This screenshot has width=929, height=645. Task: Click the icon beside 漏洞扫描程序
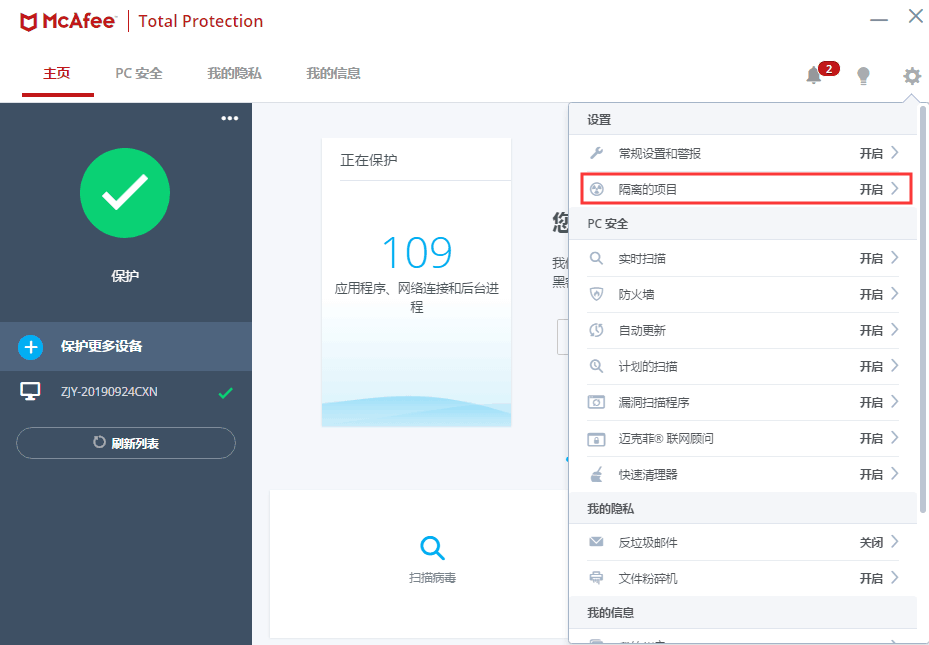(597, 402)
